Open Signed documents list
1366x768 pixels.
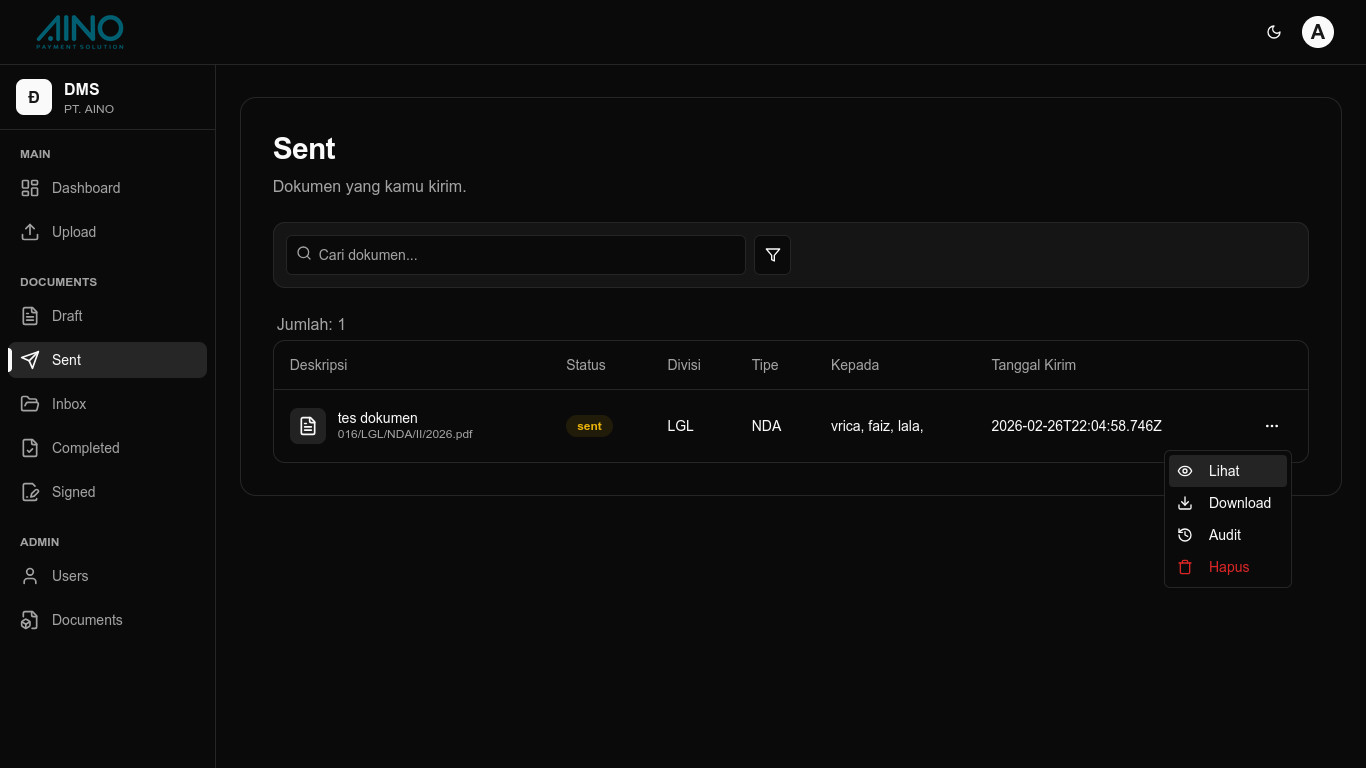tap(73, 492)
